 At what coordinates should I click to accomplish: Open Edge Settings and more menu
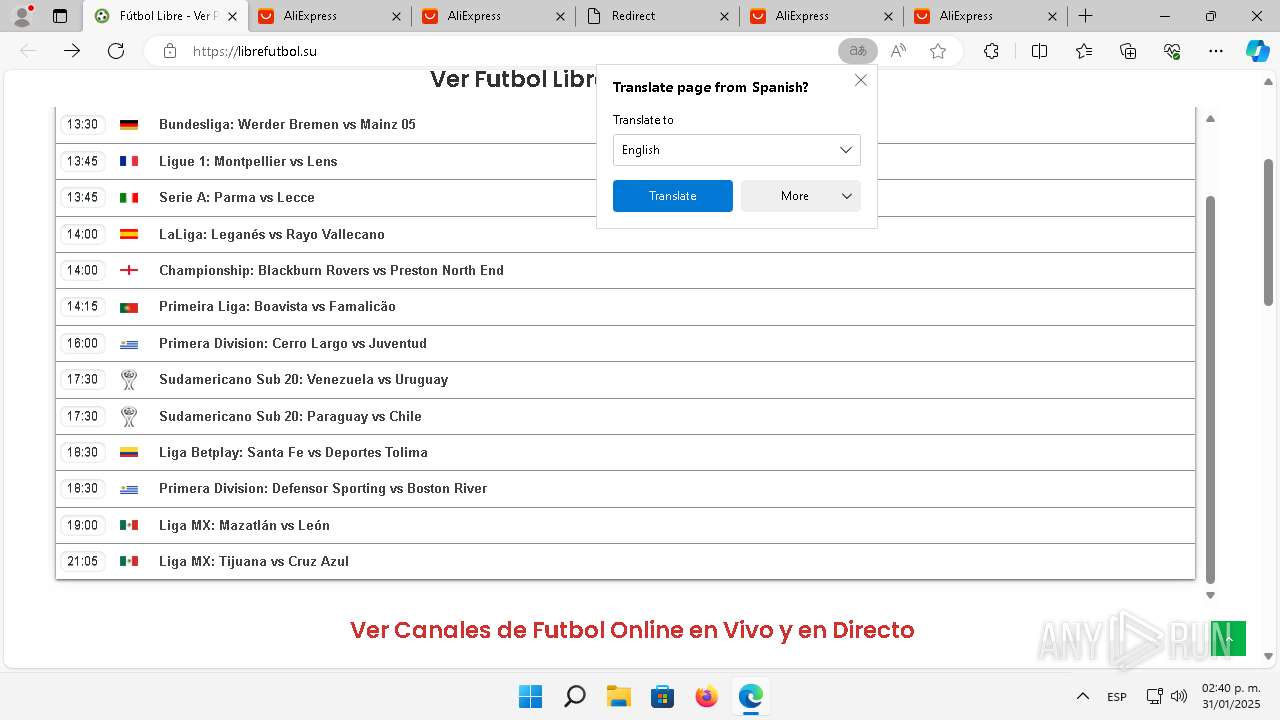click(1216, 51)
